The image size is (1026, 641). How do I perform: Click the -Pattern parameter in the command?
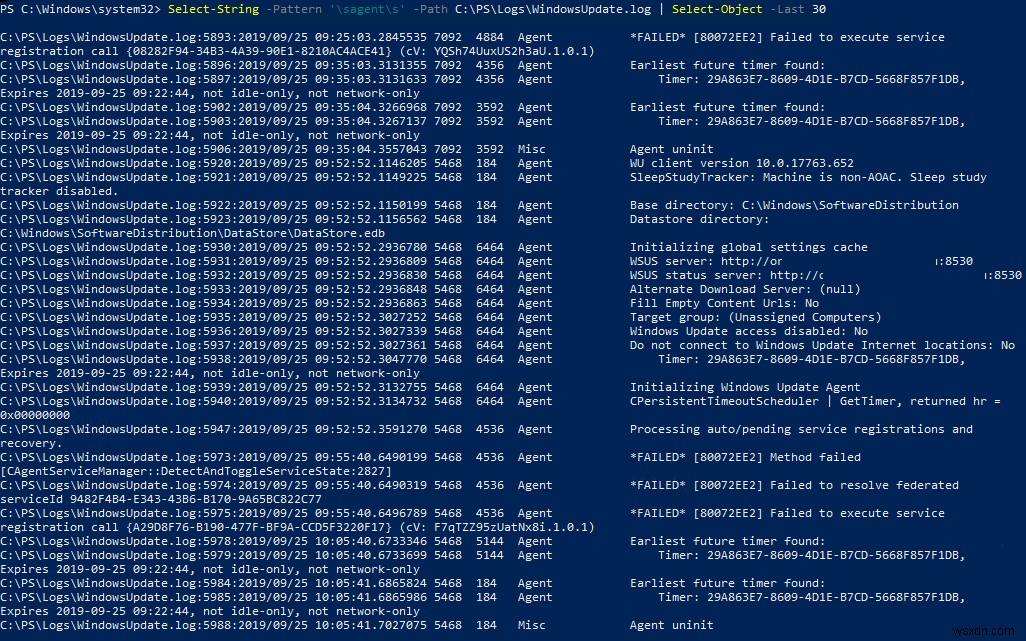(294, 9)
